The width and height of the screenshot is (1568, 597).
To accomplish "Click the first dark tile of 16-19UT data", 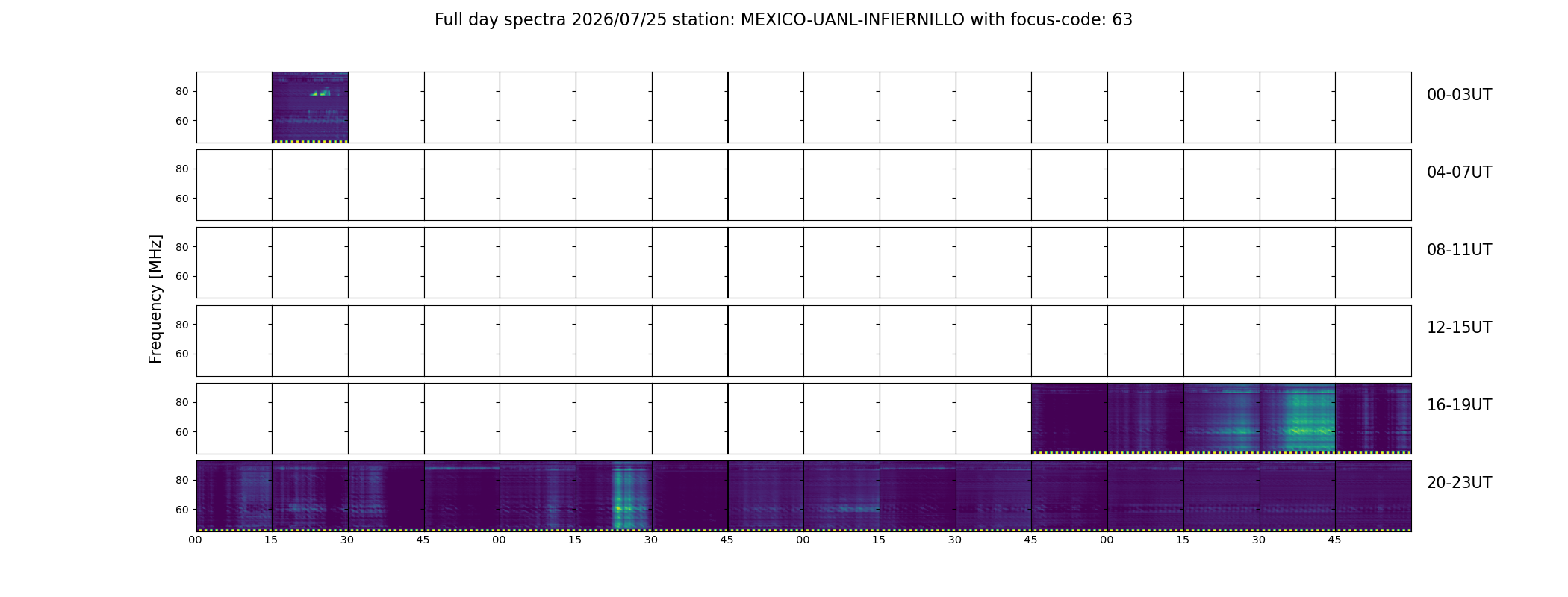I will point(1069,419).
